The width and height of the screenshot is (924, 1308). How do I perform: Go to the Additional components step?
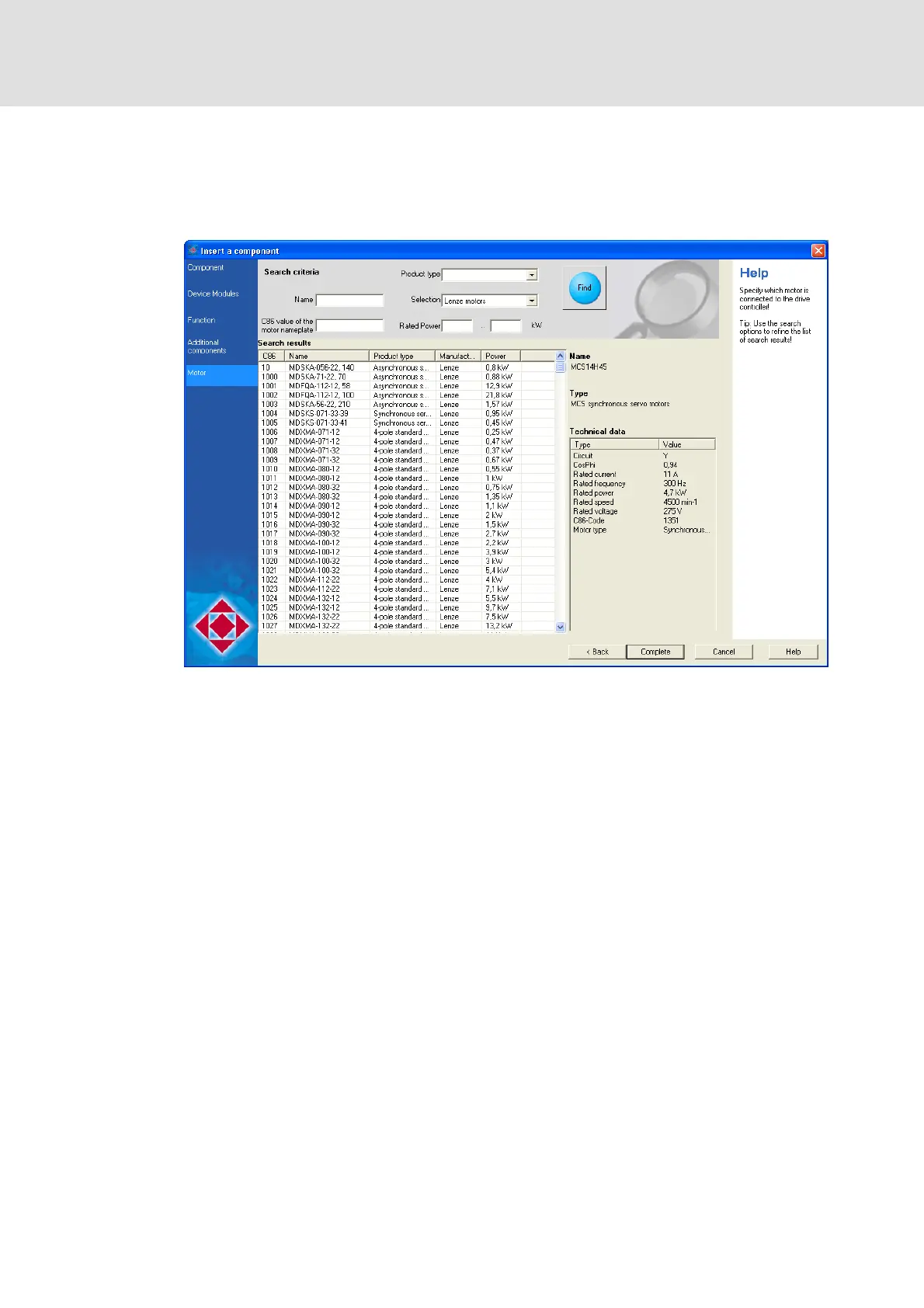point(207,346)
